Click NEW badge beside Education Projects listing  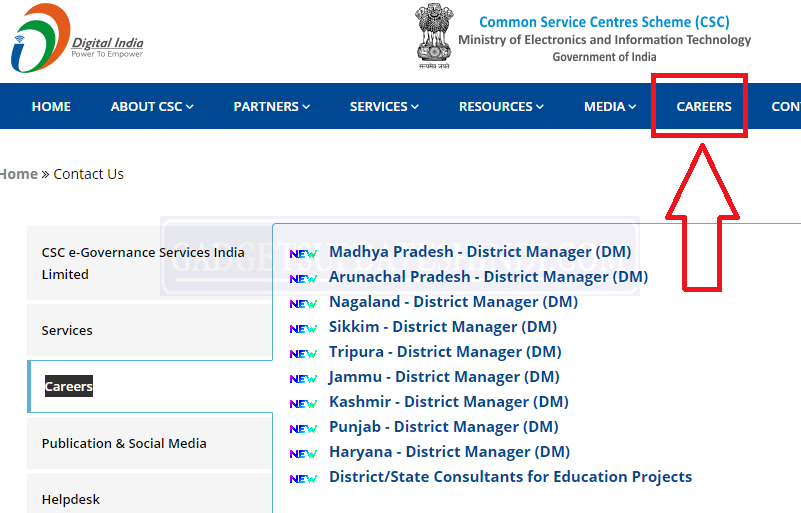point(303,479)
